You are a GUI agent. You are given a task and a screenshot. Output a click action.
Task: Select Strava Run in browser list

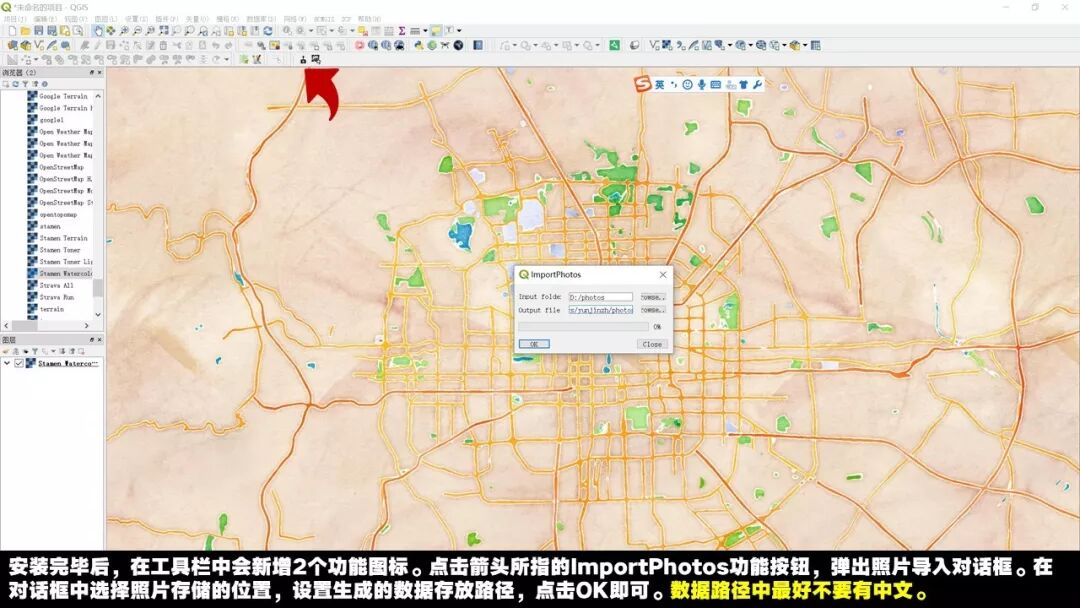(50, 297)
